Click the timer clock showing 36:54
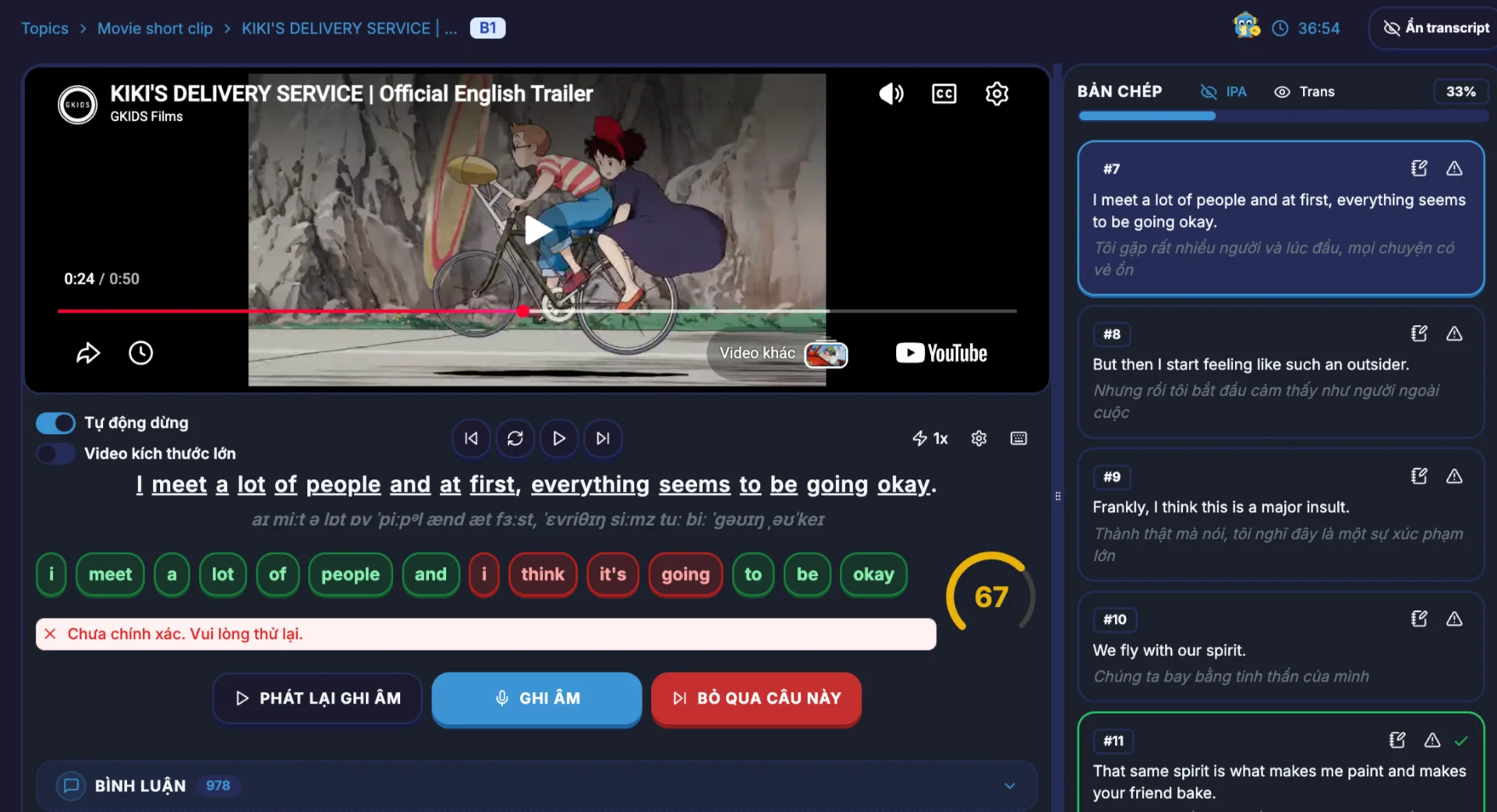1497x812 pixels. (x=1305, y=29)
